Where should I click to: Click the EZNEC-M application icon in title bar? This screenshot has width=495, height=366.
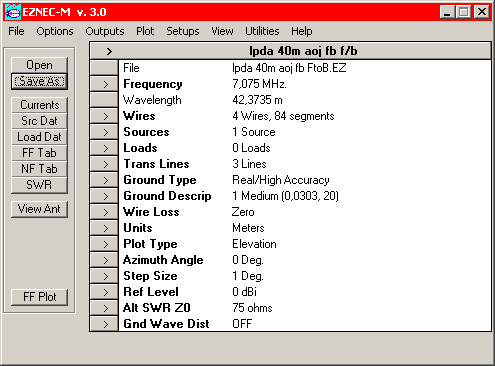pos(13,12)
